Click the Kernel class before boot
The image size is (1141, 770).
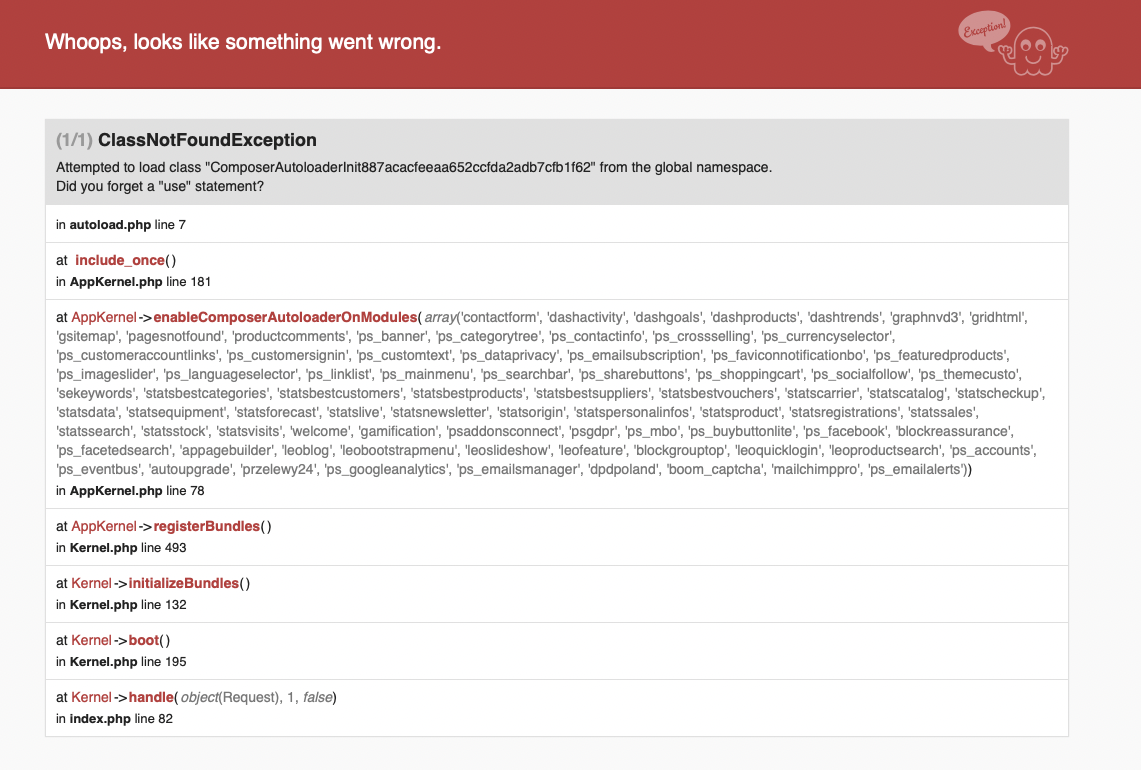tap(92, 640)
